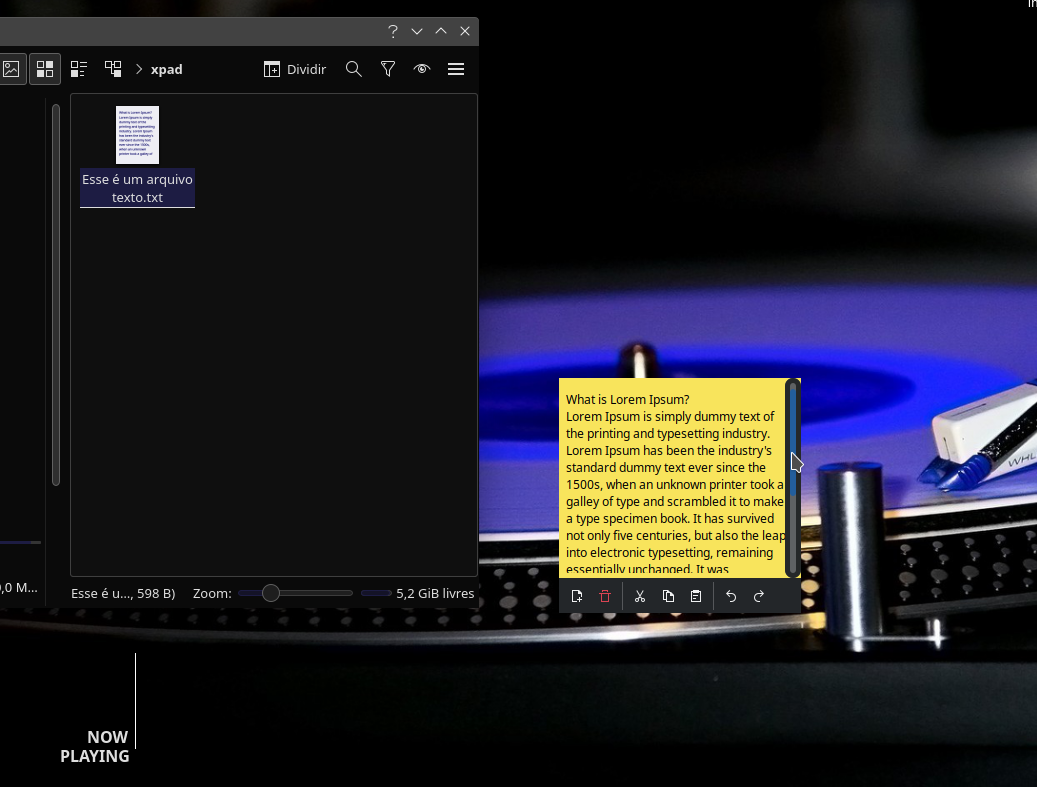The height and width of the screenshot is (787, 1037).
Task: Open file search with magnifier icon
Action: [x=354, y=69]
